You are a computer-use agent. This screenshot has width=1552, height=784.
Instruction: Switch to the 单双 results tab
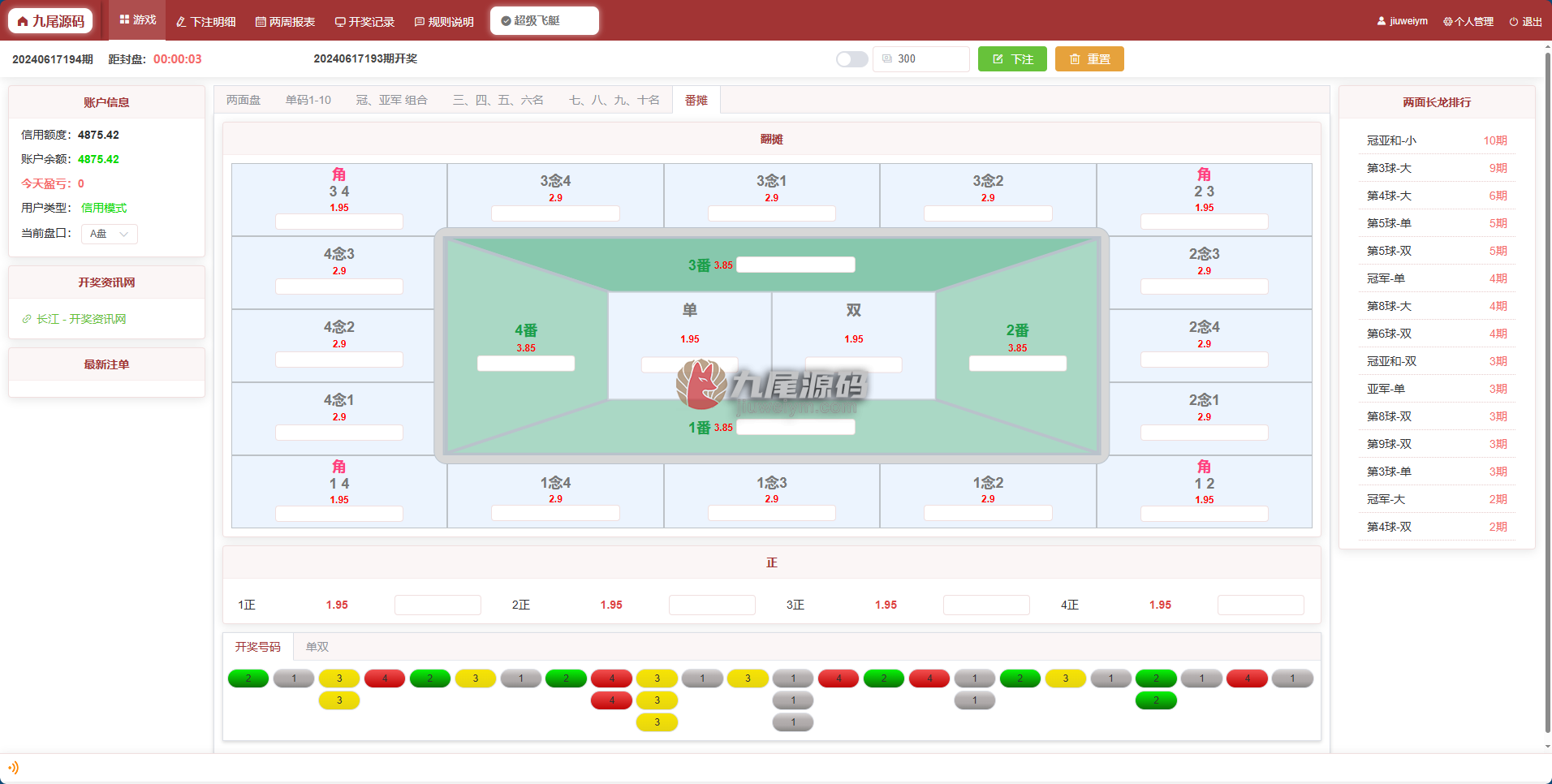(x=317, y=647)
